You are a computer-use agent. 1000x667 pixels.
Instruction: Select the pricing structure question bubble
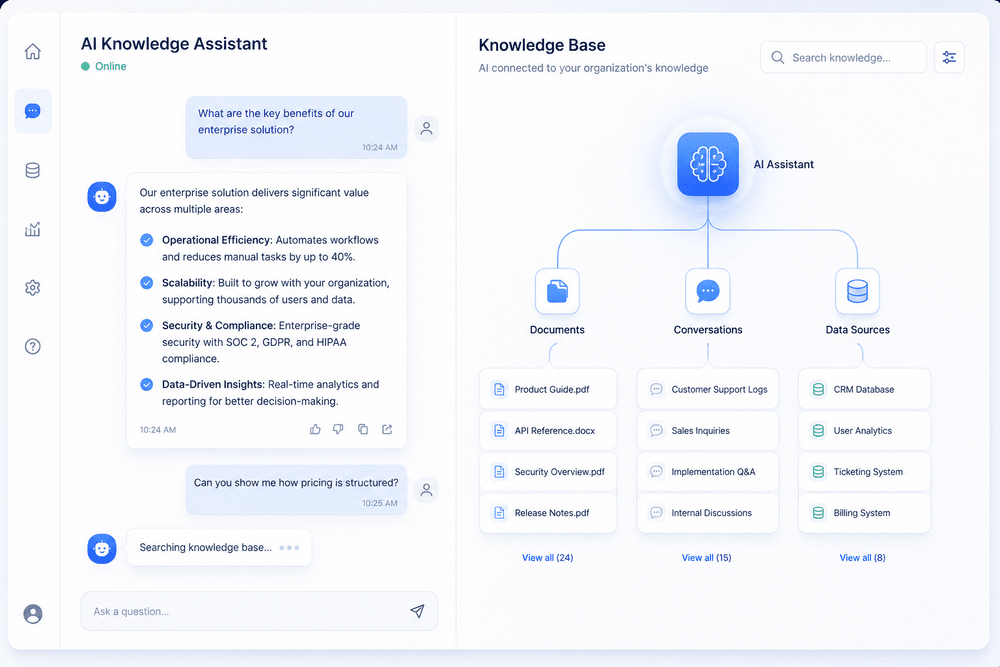(x=296, y=490)
